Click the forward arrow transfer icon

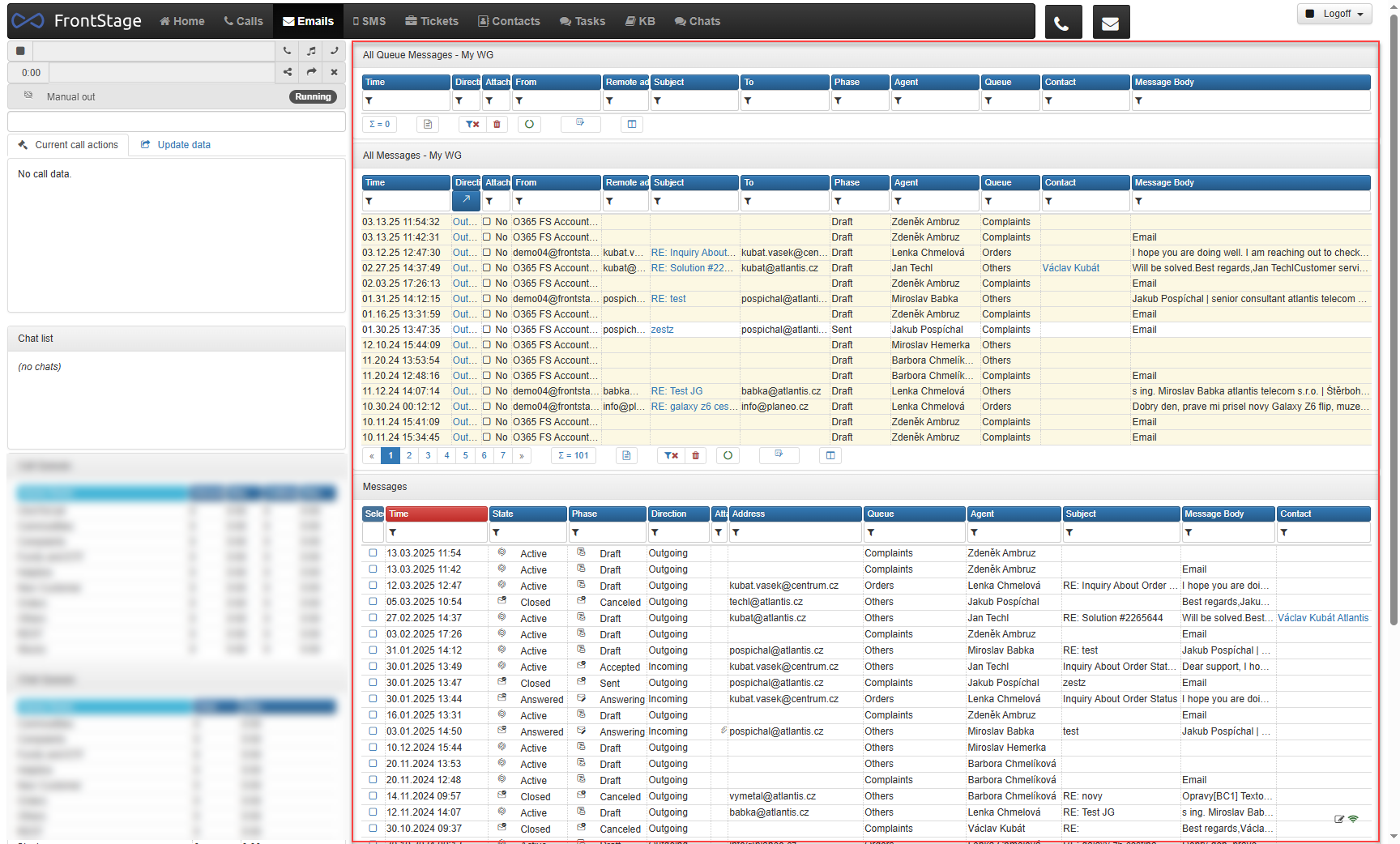311,72
